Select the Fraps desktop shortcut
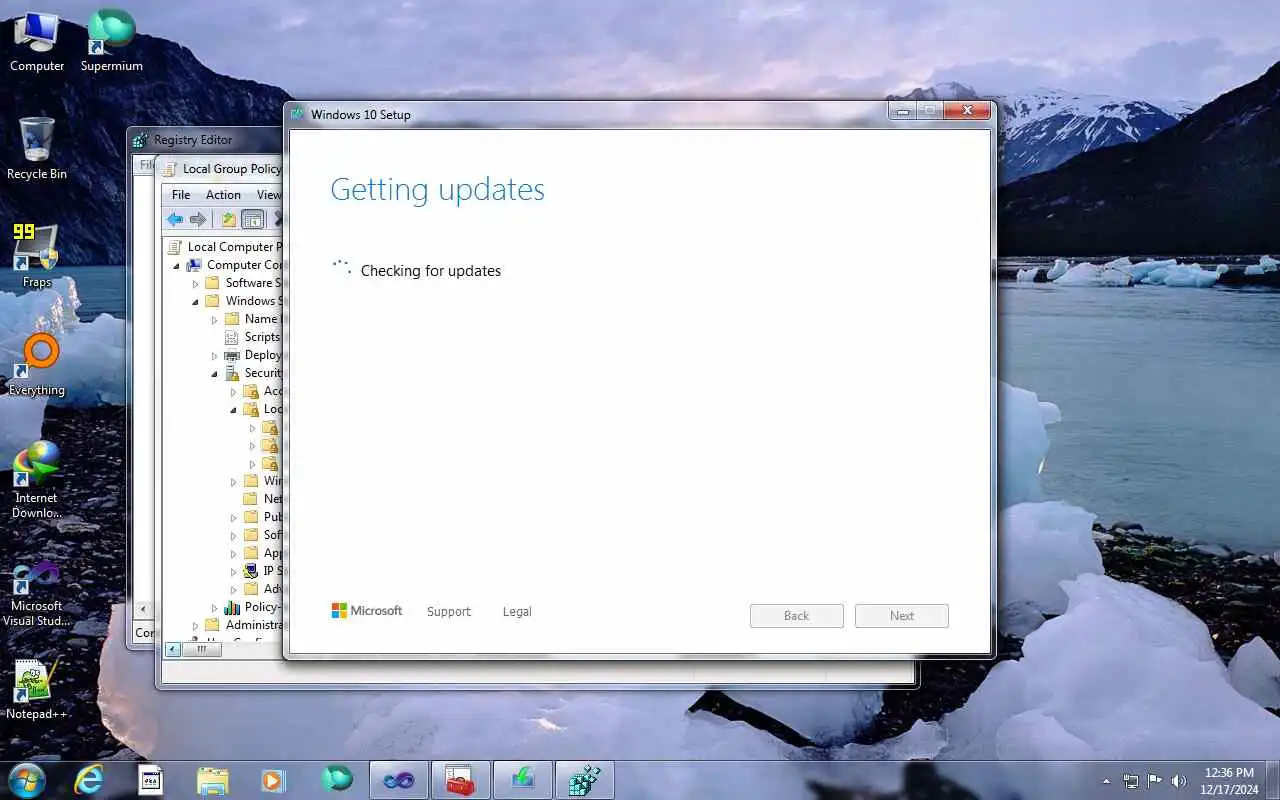The height and width of the screenshot is (800, 1280). click(37, 257)
